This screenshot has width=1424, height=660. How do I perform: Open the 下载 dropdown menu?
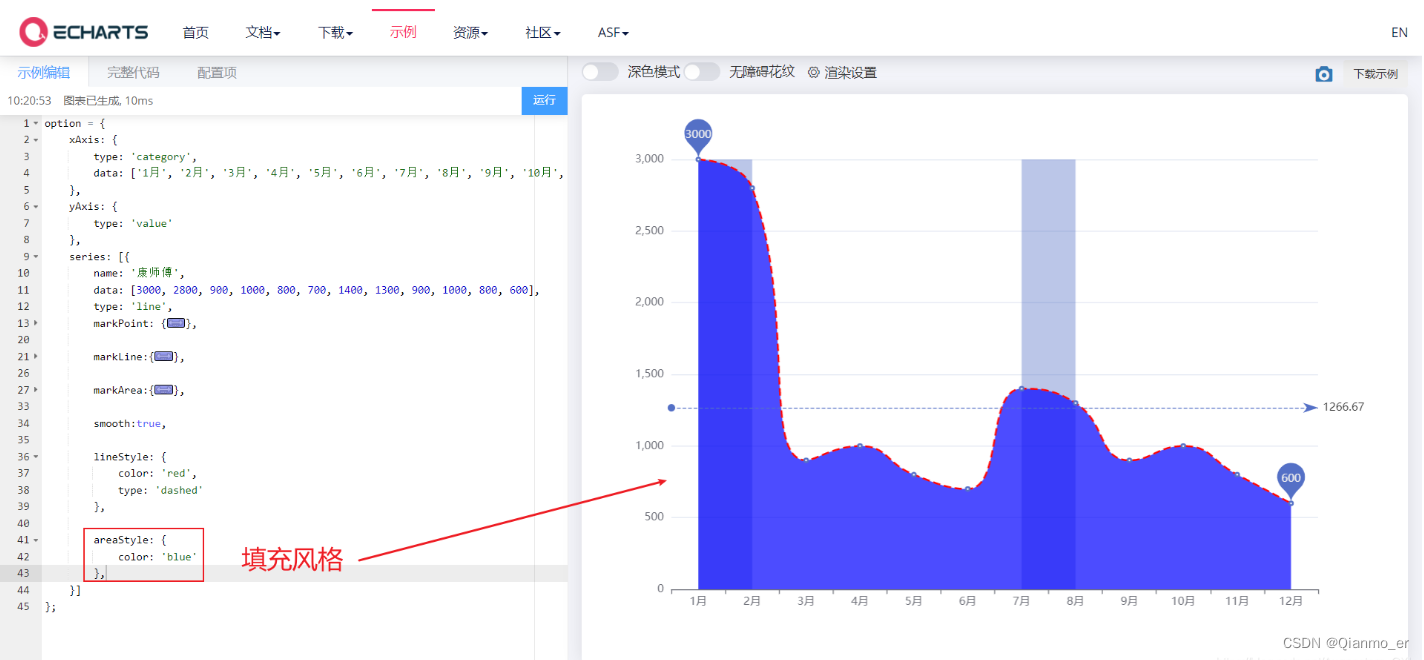coord(334,31)
